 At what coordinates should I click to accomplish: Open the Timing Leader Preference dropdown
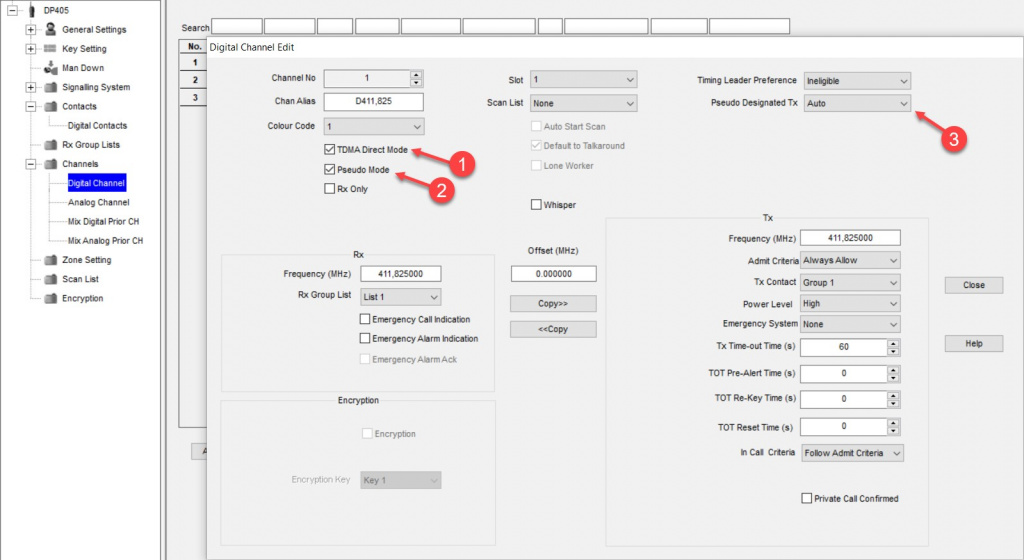click(857, 81)
